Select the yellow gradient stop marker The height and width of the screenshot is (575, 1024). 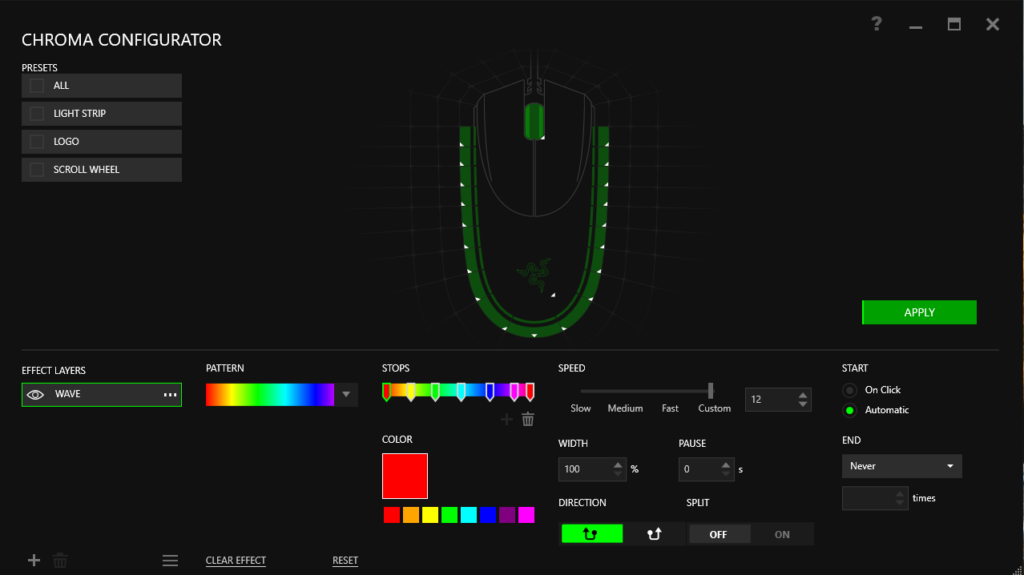(x=411, y=391)
